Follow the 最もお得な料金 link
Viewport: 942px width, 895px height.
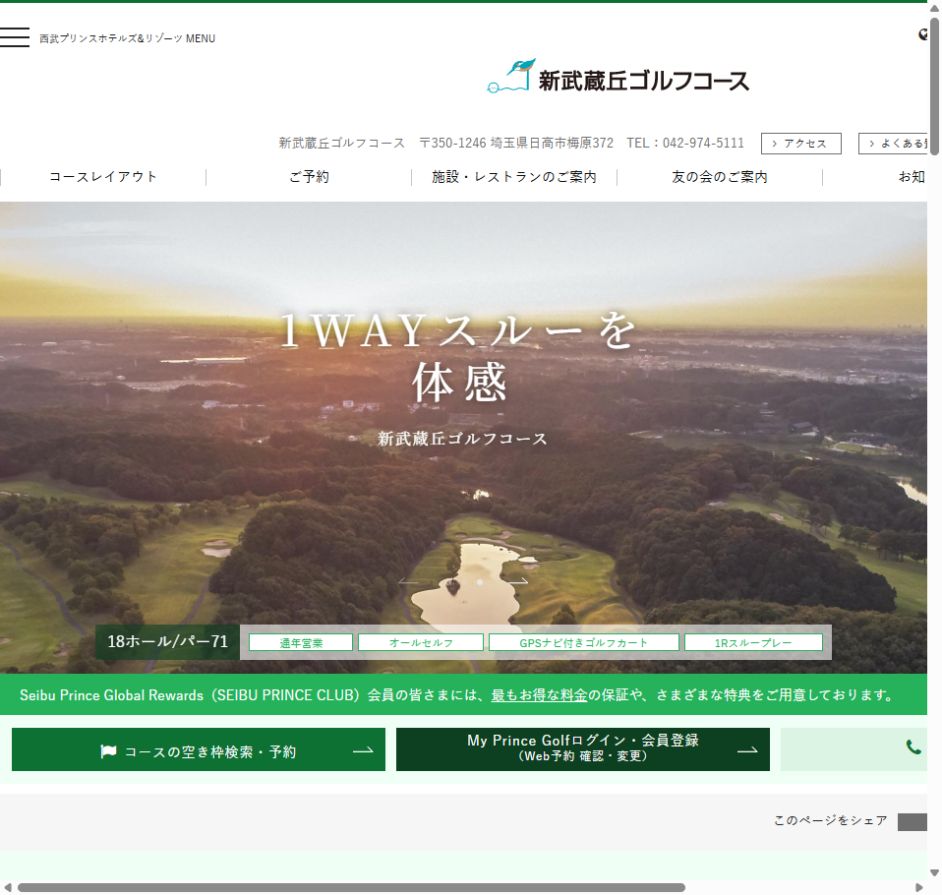tap(539, 695)
